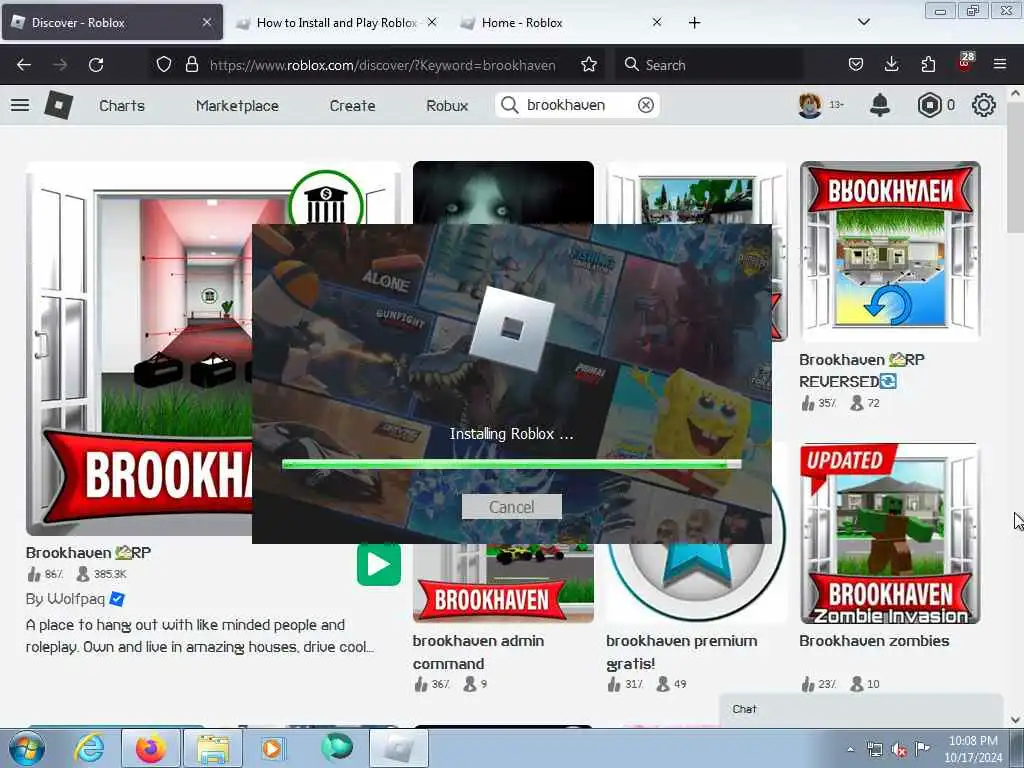Open Windows Media Player in taskbar
The height and width of the screenshot is (768, 1024).
pyautogui.click(x=273, y=748)
